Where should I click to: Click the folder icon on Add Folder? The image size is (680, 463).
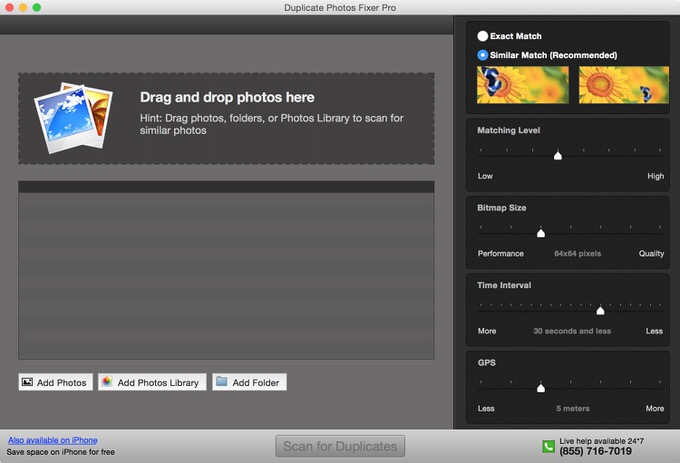221,382
